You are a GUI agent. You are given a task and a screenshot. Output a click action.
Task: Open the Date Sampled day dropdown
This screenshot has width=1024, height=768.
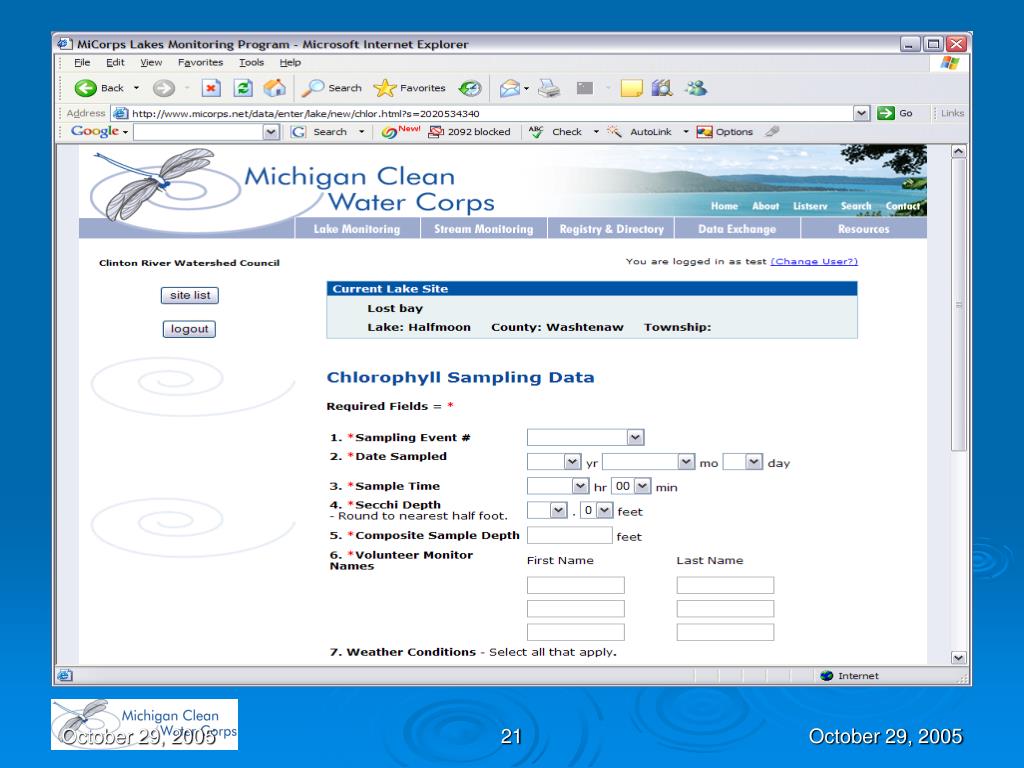click(754, 462)
